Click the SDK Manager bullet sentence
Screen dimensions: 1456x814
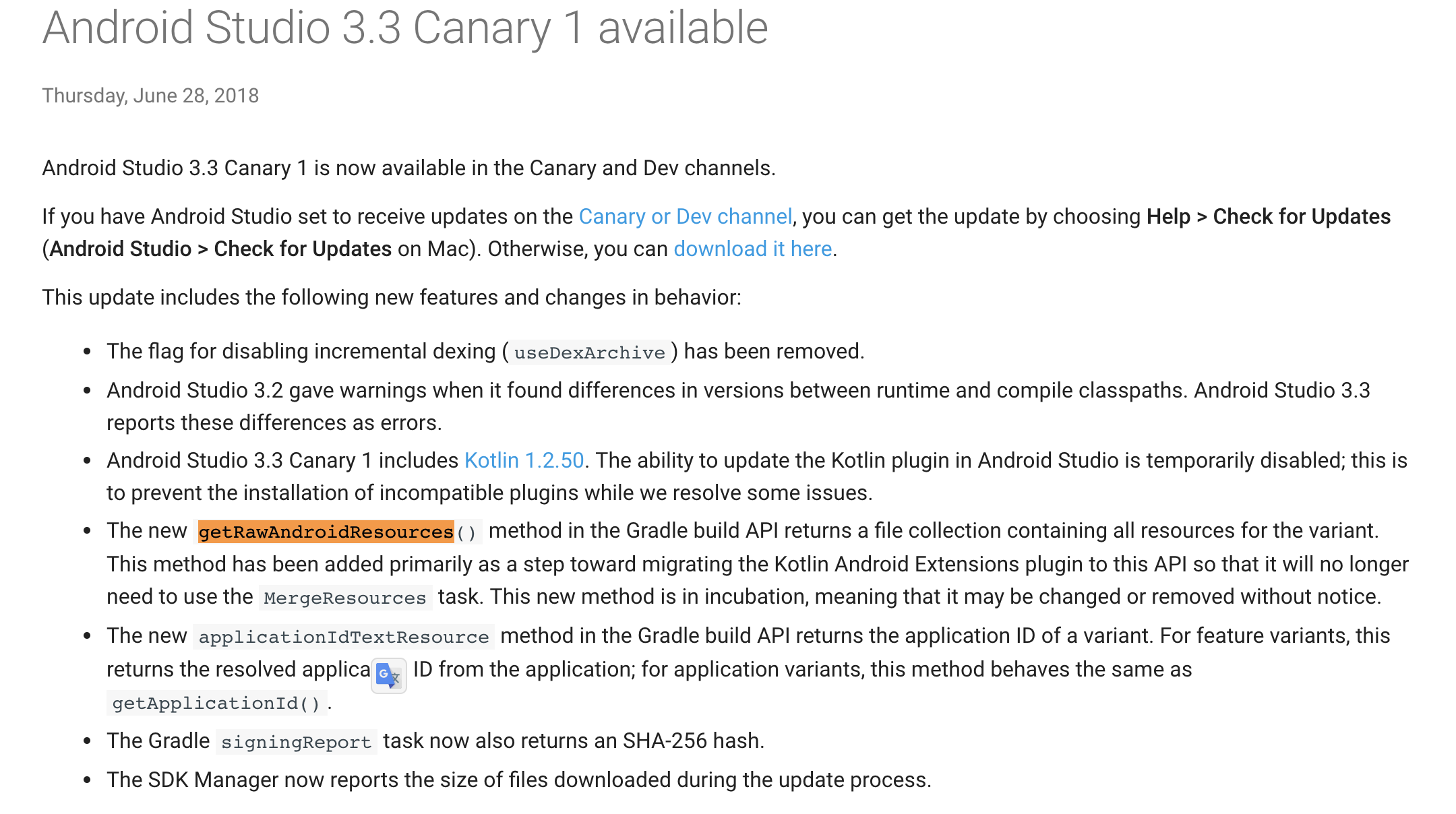click(519, 780)
